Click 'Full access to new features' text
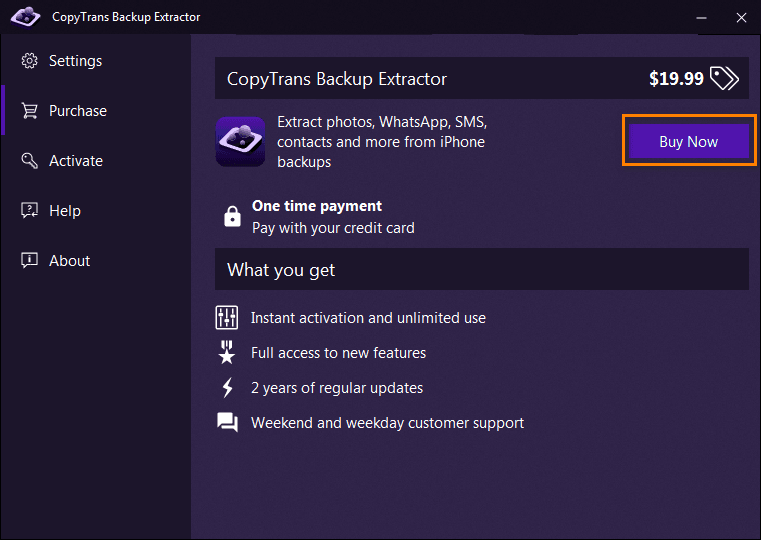761x540 pixels. click(338, 353)
